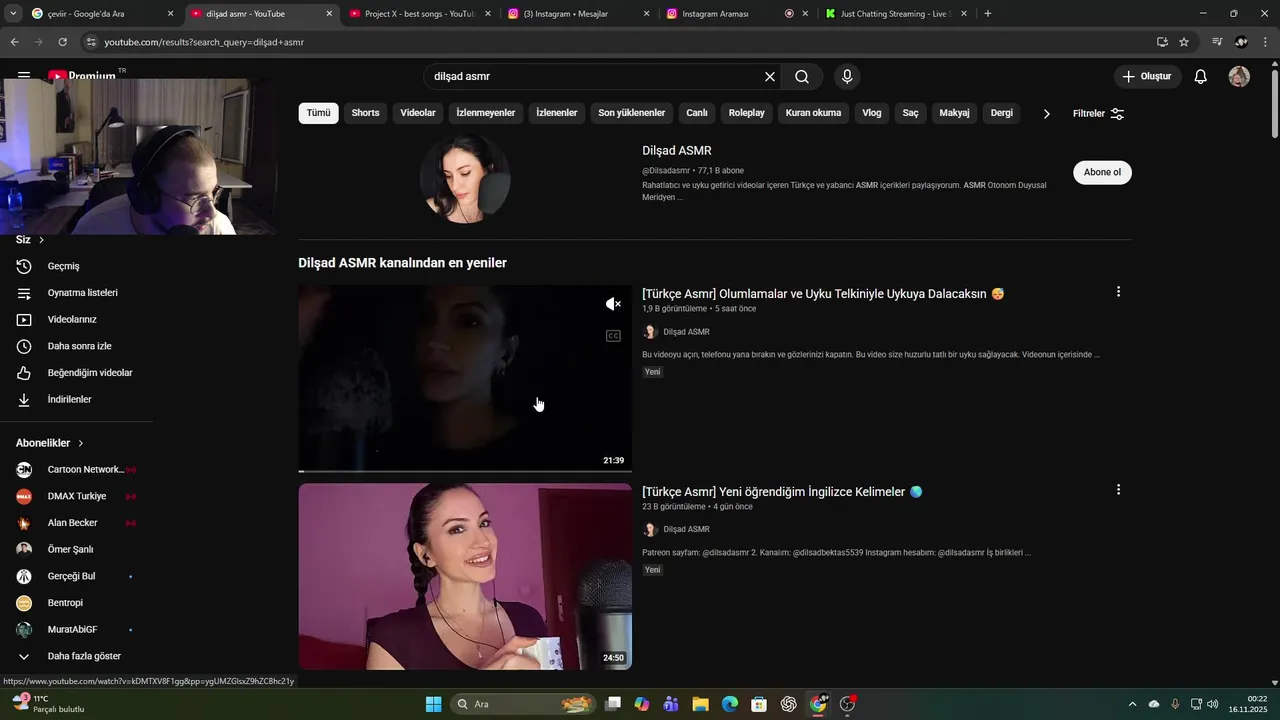
Task: Open the Filtreler filter options
Action: point(1098,114)
